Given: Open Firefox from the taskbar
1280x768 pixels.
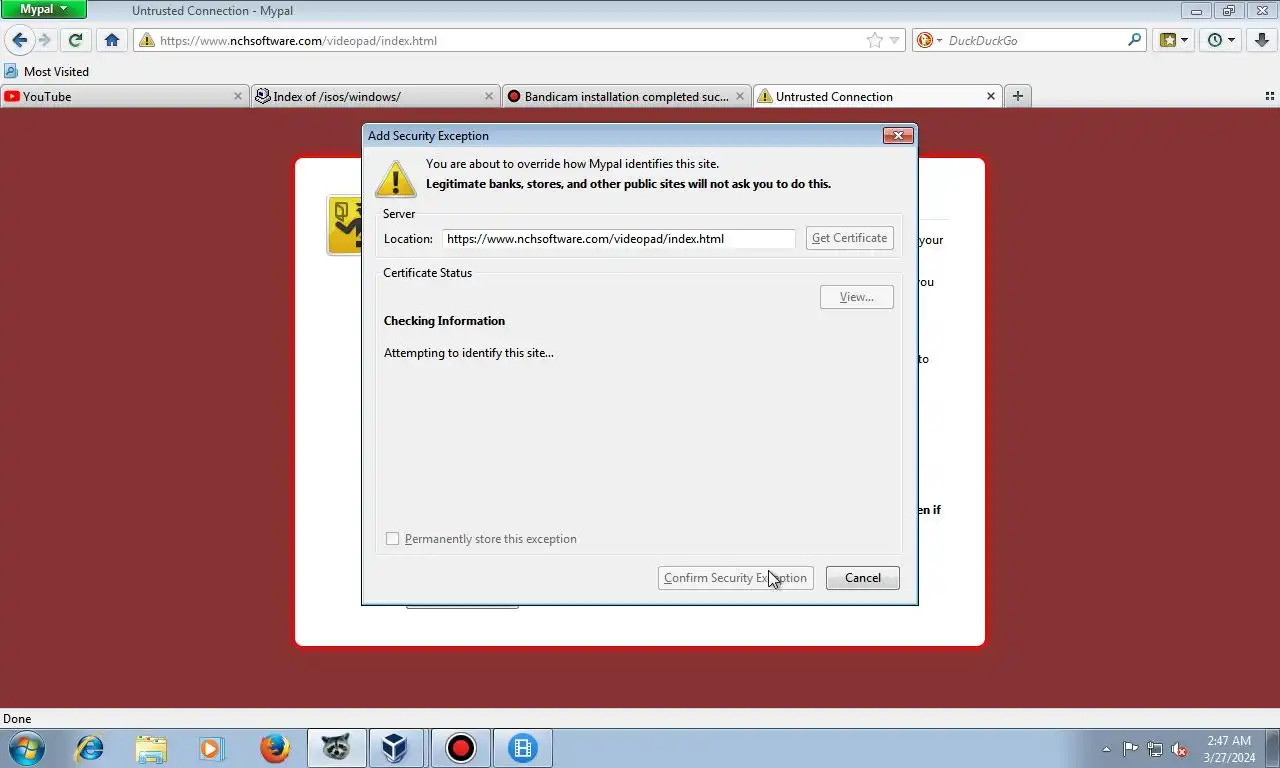Looking at the screenshot, I should pos(273,748).
